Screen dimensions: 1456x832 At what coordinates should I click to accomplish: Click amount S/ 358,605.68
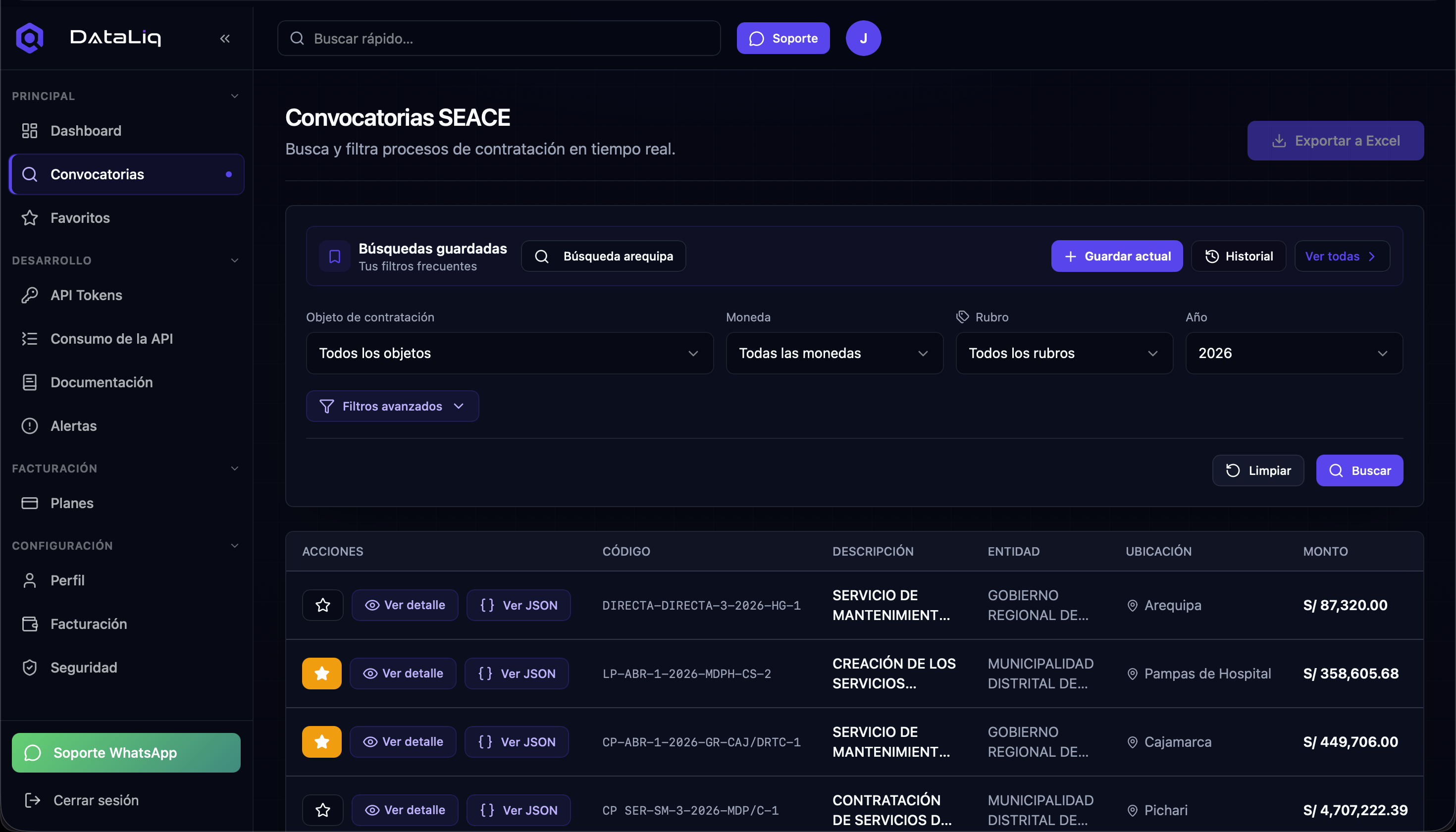[x=1351, y=674]
